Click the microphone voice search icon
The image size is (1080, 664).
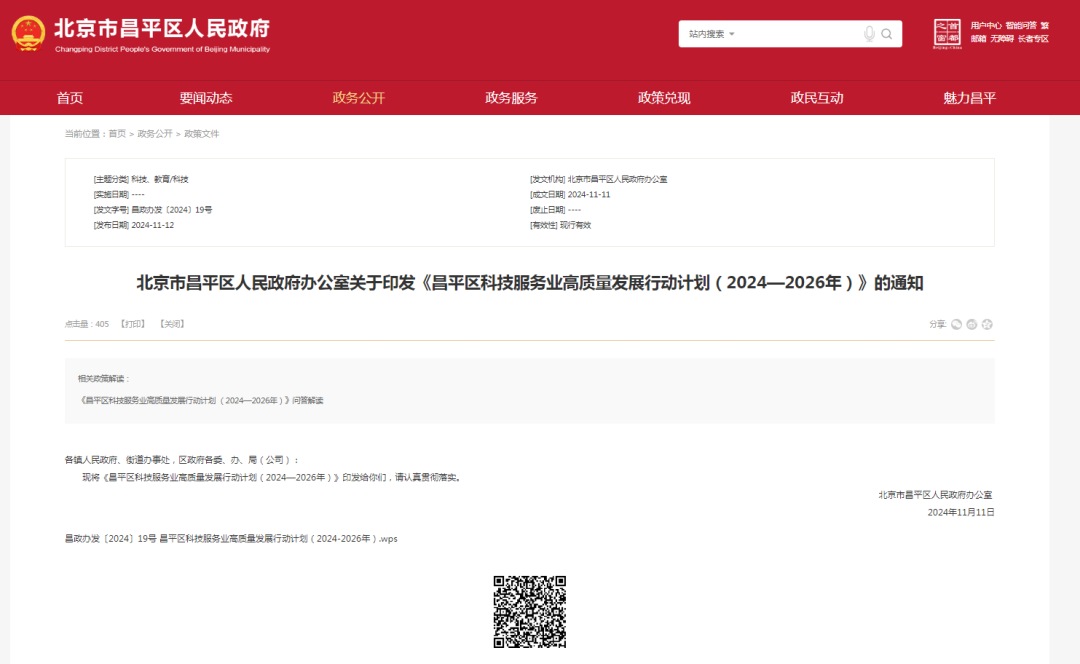(869, 34)
